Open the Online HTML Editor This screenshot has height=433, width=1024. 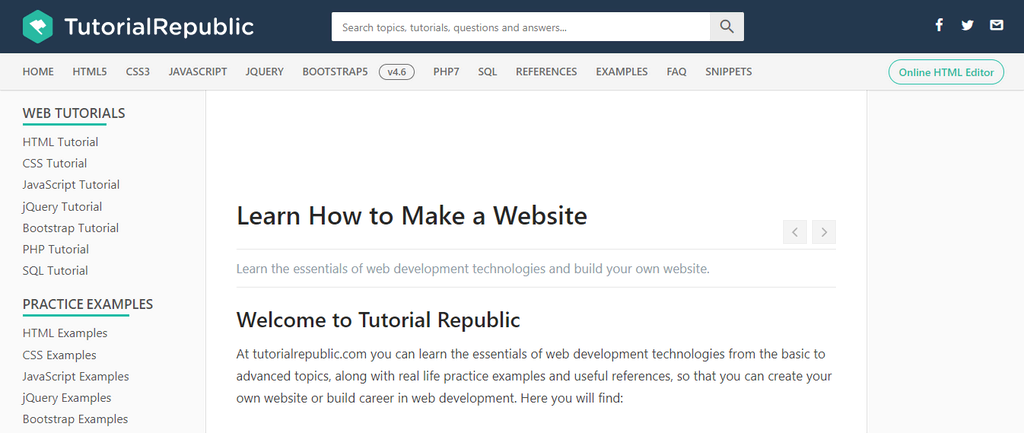[x=945, y=72]
